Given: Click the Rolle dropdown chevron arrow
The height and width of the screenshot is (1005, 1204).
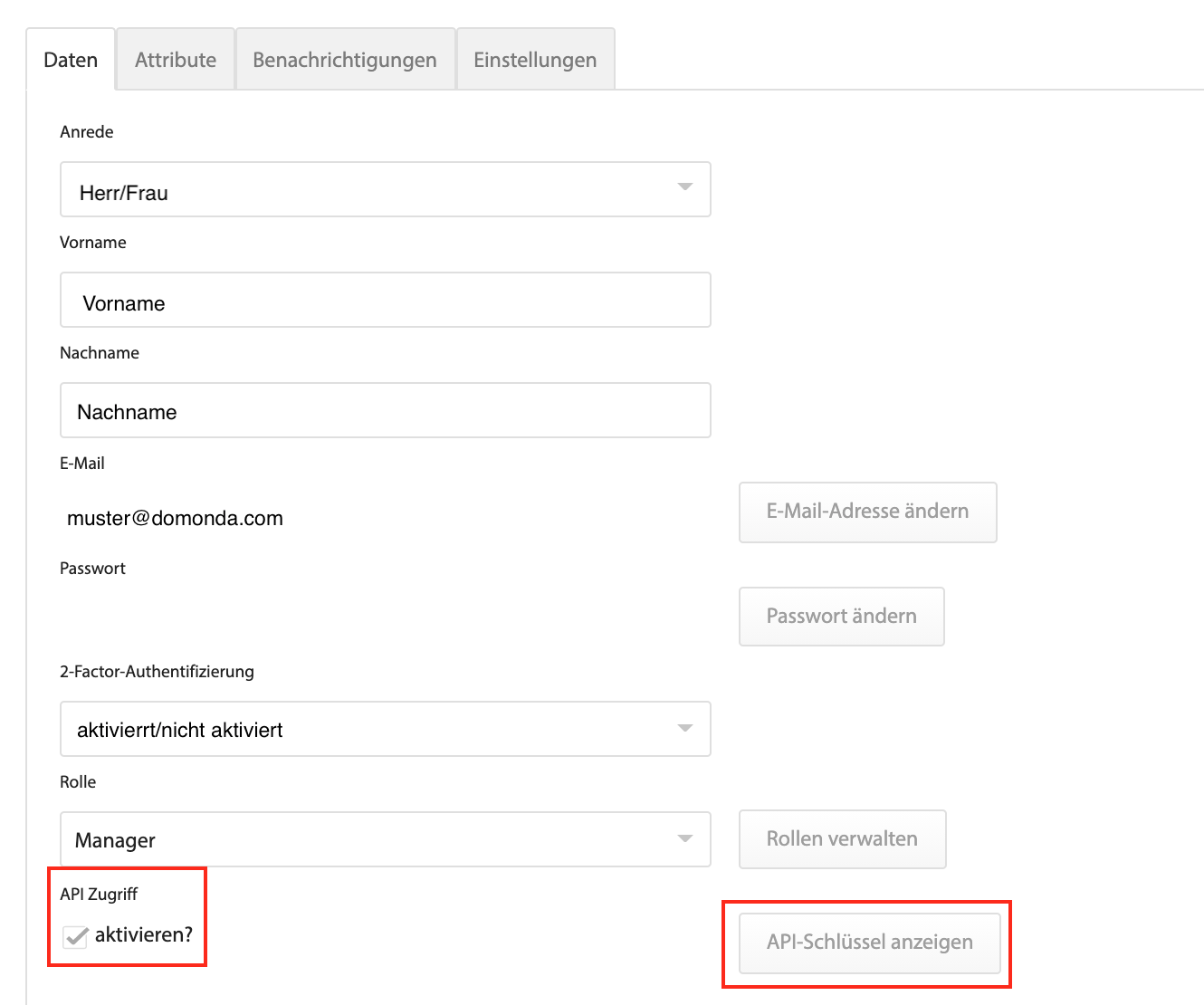Looking at the screenshot, I should 685,839.
